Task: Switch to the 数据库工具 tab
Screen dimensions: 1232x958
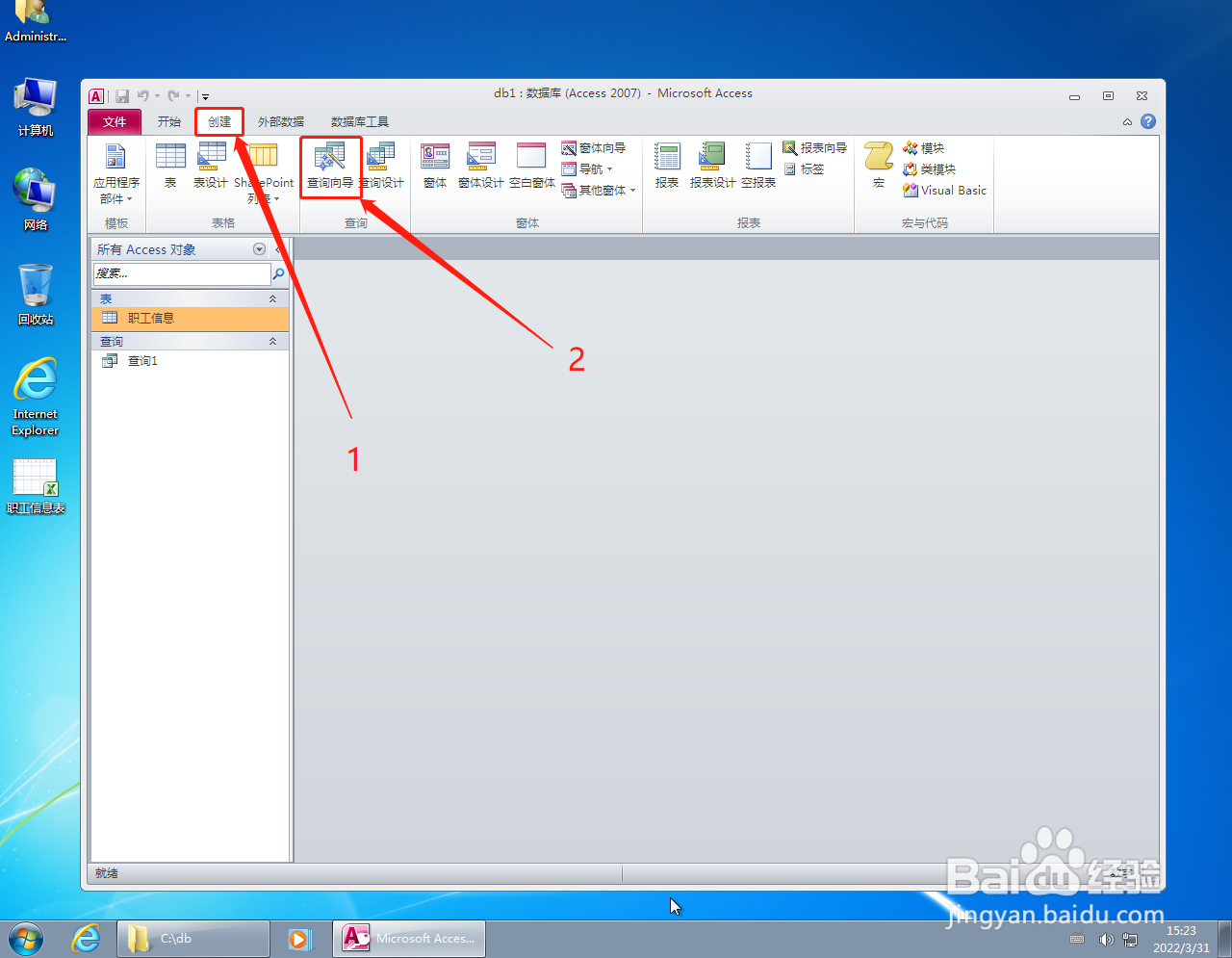Action: tap(360, 121)
